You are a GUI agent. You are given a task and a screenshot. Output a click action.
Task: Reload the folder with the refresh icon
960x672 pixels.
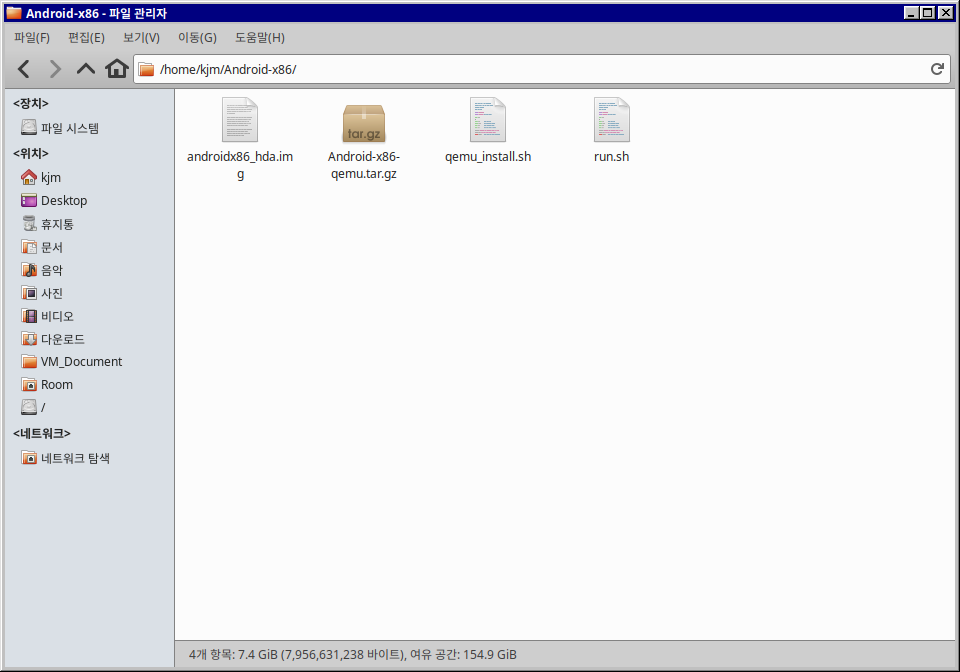tap(937, 69)
